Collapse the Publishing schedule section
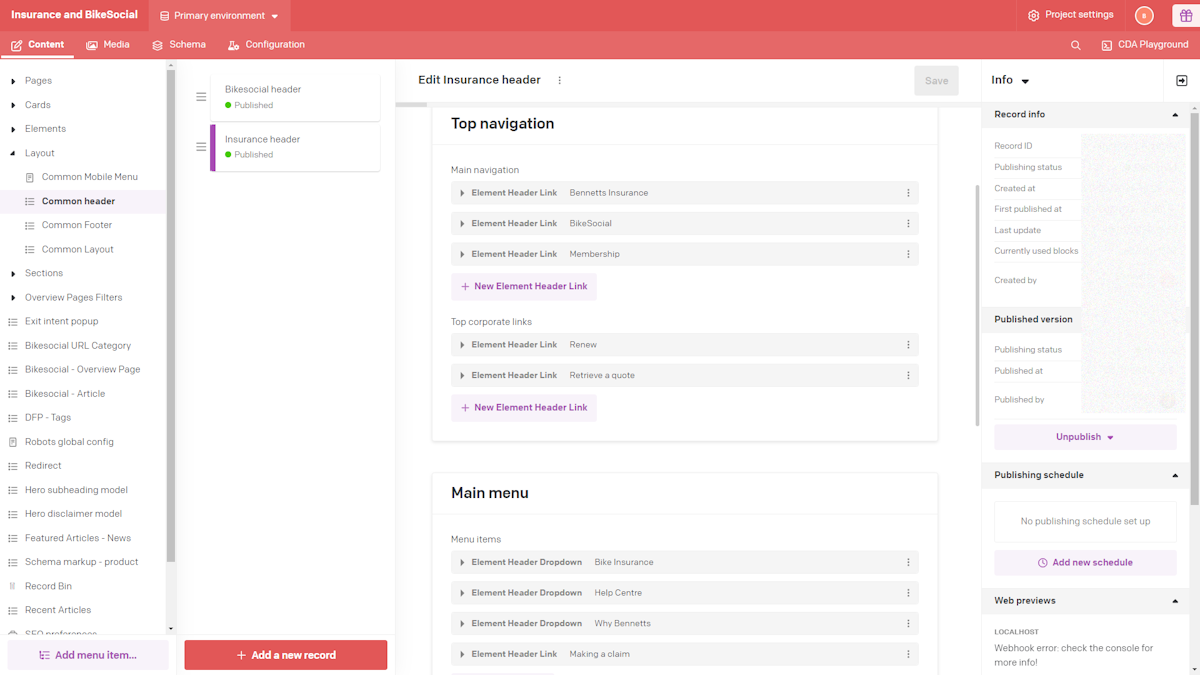1200x675 pixels. point(1175,476)
